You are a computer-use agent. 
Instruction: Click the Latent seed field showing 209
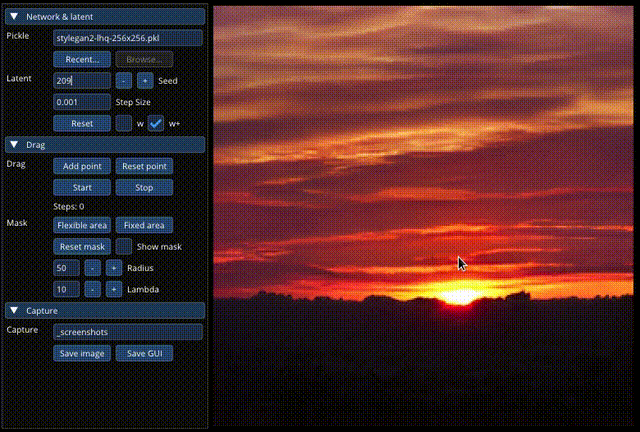click(x=82, y=80)
